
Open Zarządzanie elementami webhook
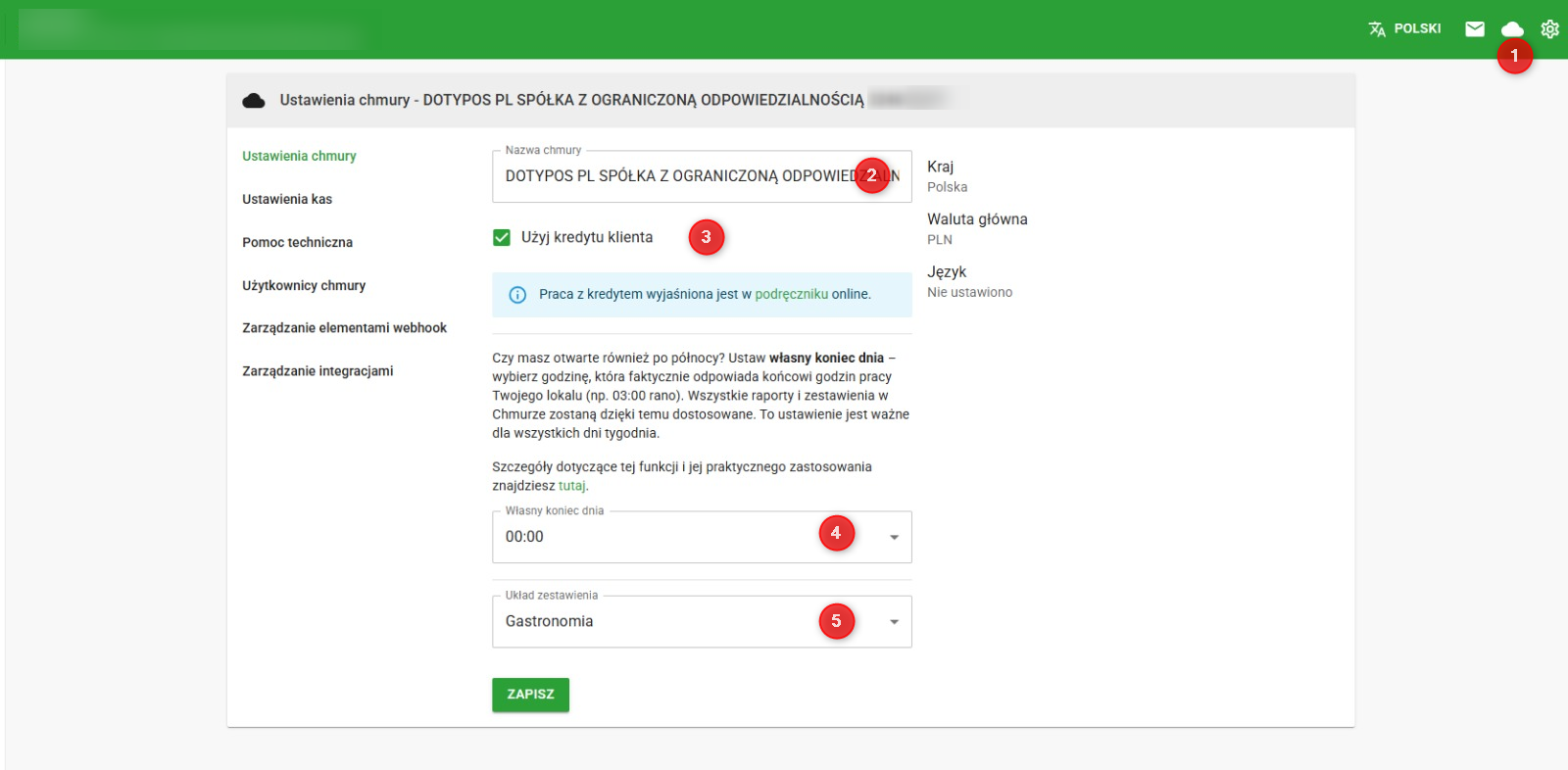click(x=344, y=328)
